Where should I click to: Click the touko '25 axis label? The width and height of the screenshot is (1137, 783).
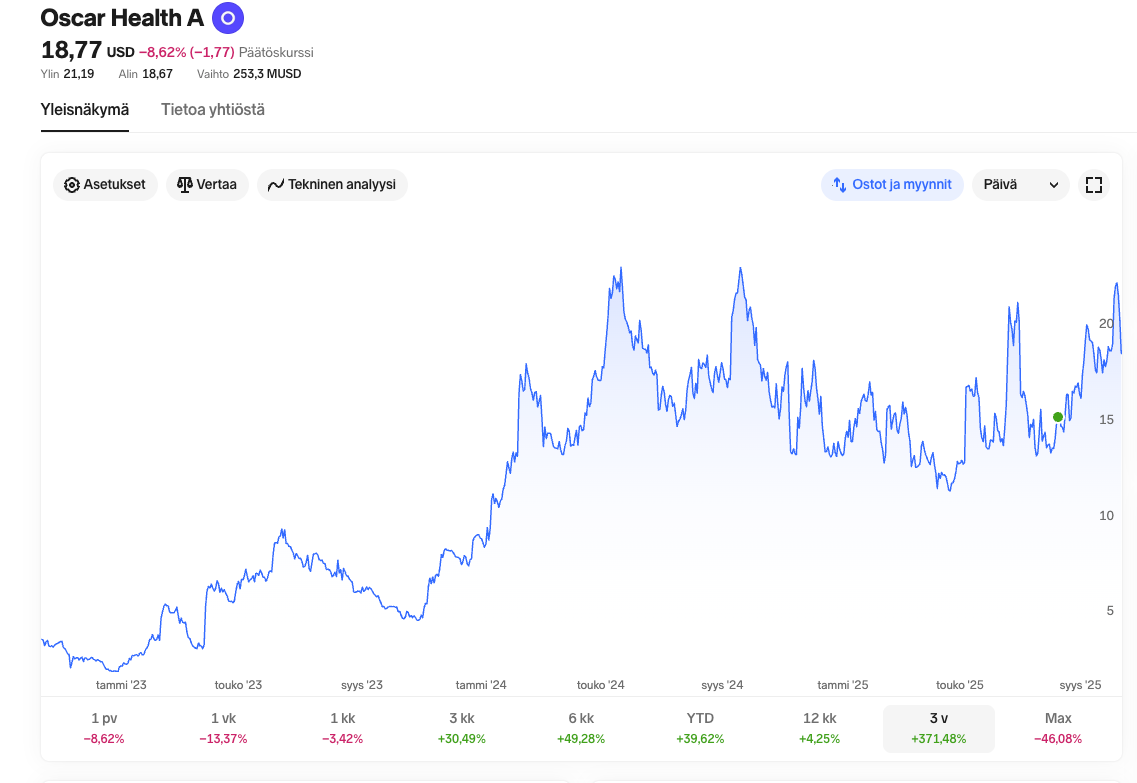pyautogui.click(x=960, y=685)
